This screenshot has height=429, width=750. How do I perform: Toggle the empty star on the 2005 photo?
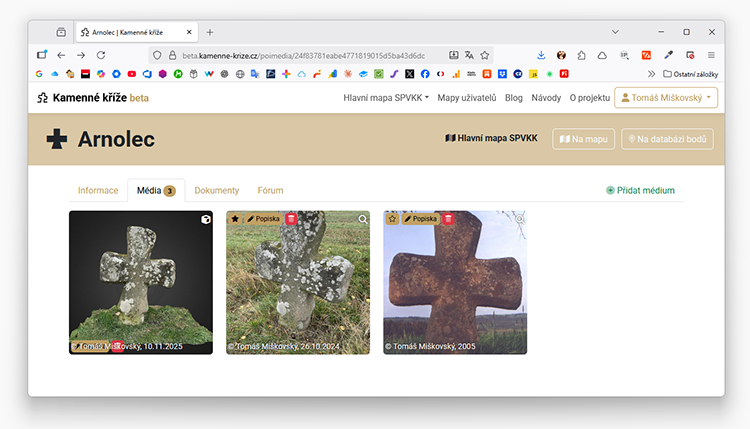(392, 219)
